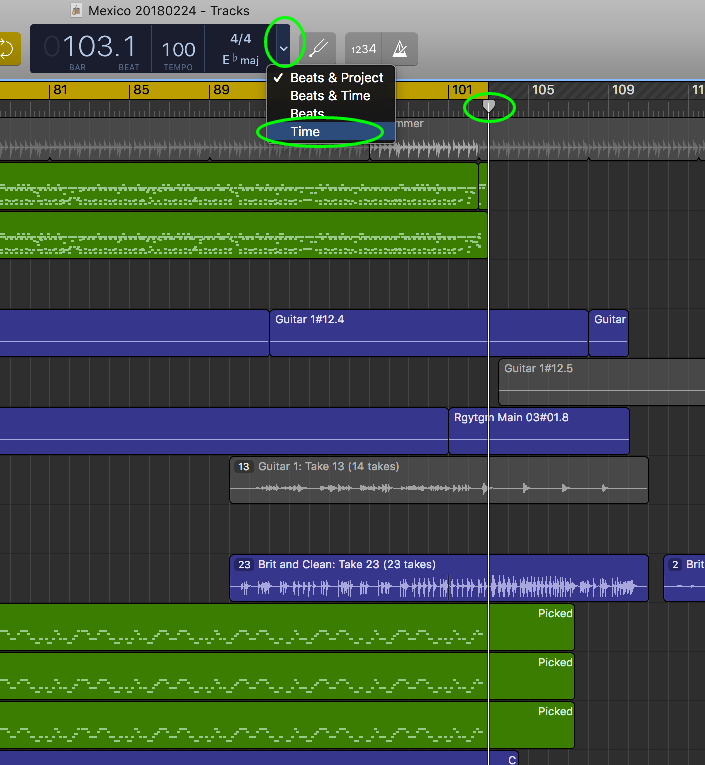The image size is (705, 765).
Task: Select Time in the display menu
Action: pyautogui.click(x=331, y=132)
